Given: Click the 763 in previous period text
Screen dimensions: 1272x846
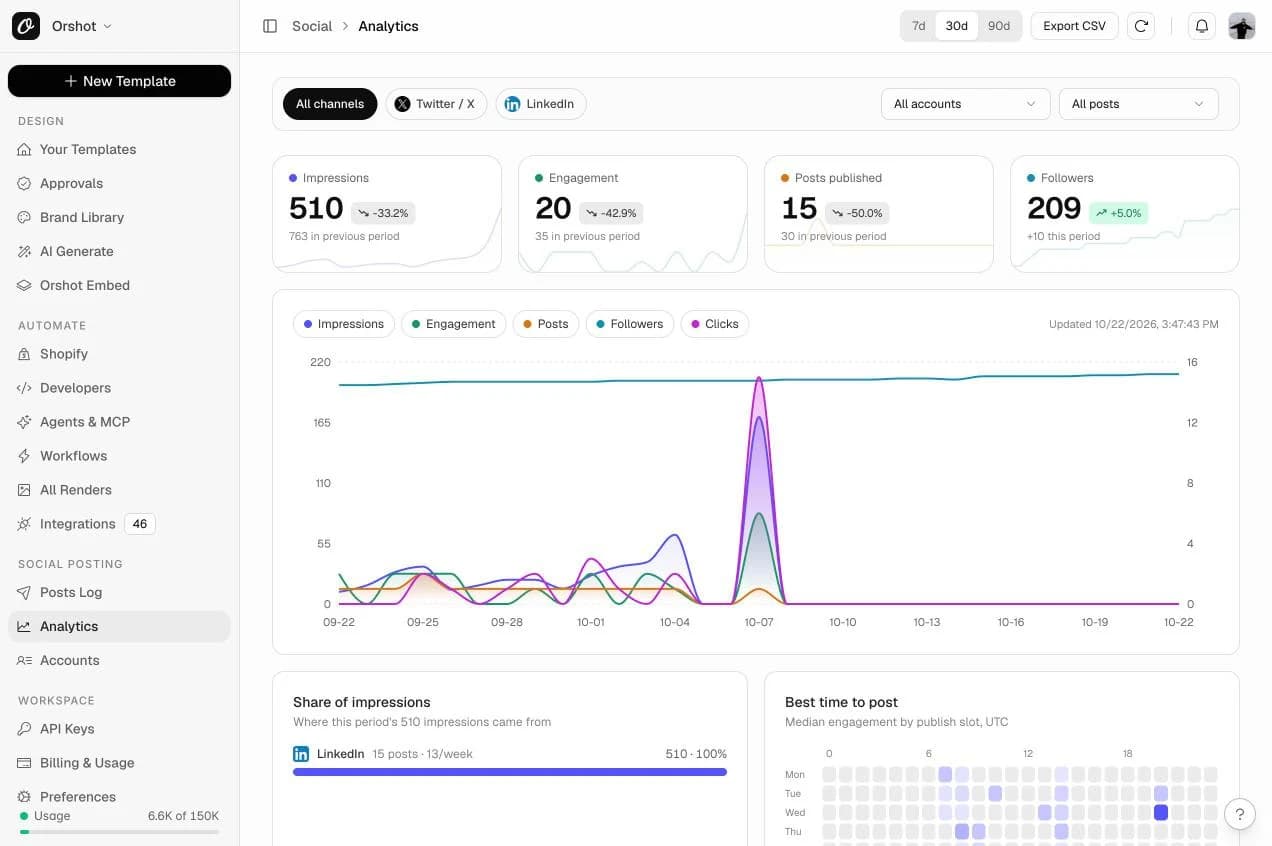Looking at the screenshot, I should (344, 236).
